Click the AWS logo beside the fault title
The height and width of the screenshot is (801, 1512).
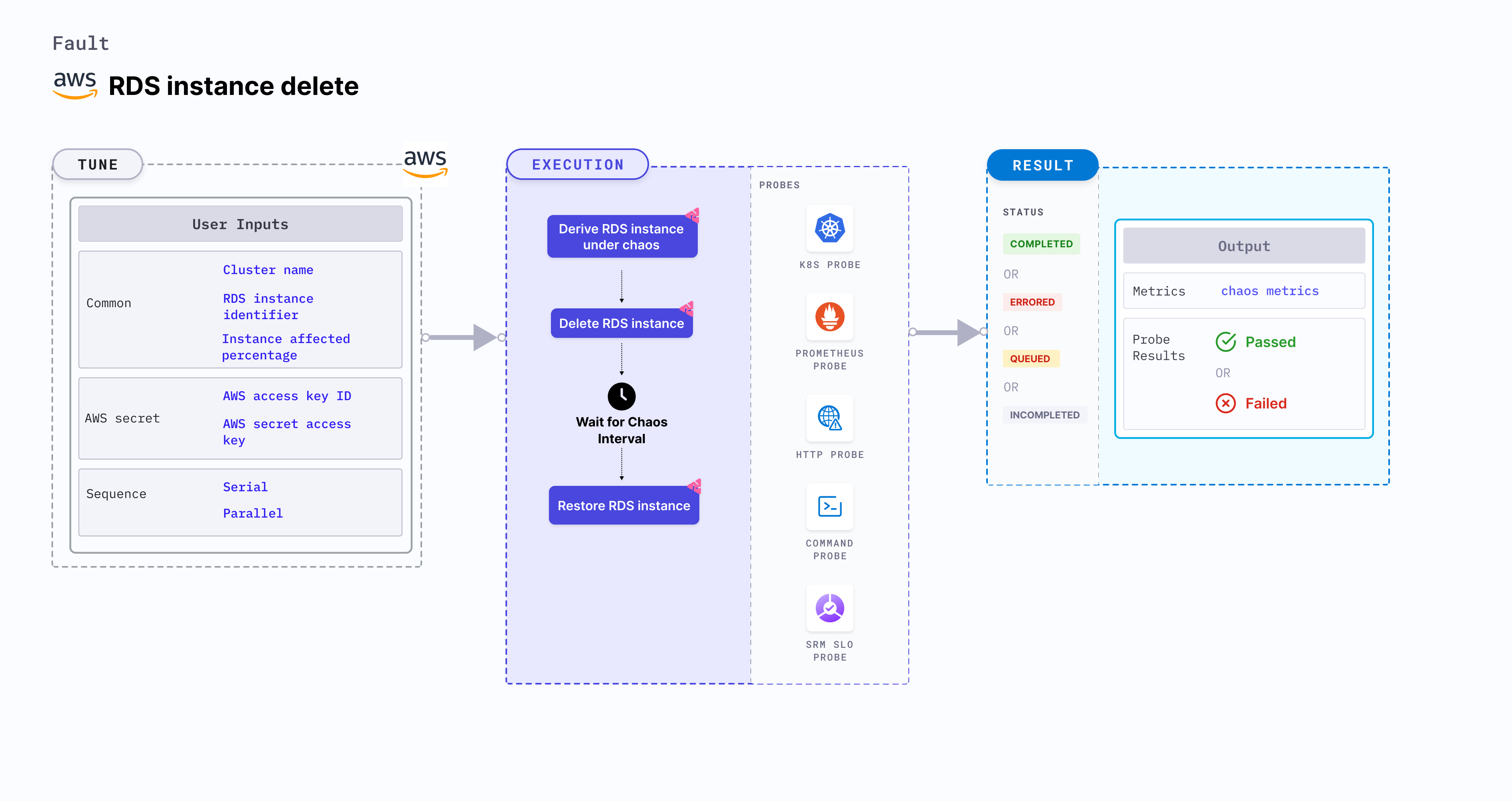(75, 86)
